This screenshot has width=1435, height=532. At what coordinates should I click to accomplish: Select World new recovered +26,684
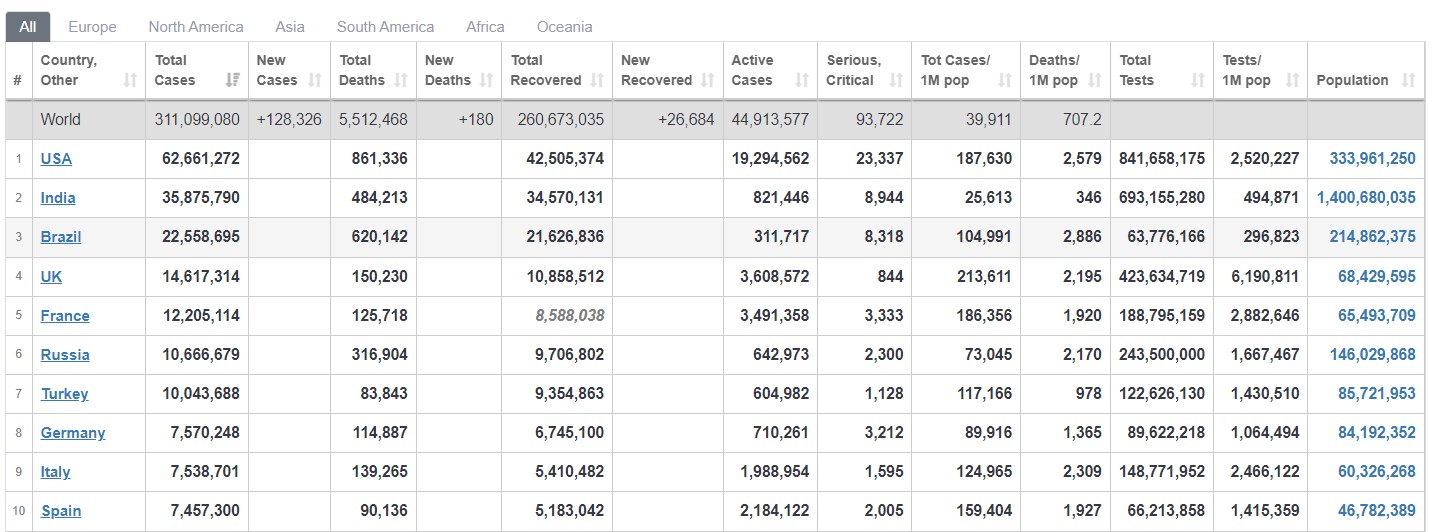686,119
